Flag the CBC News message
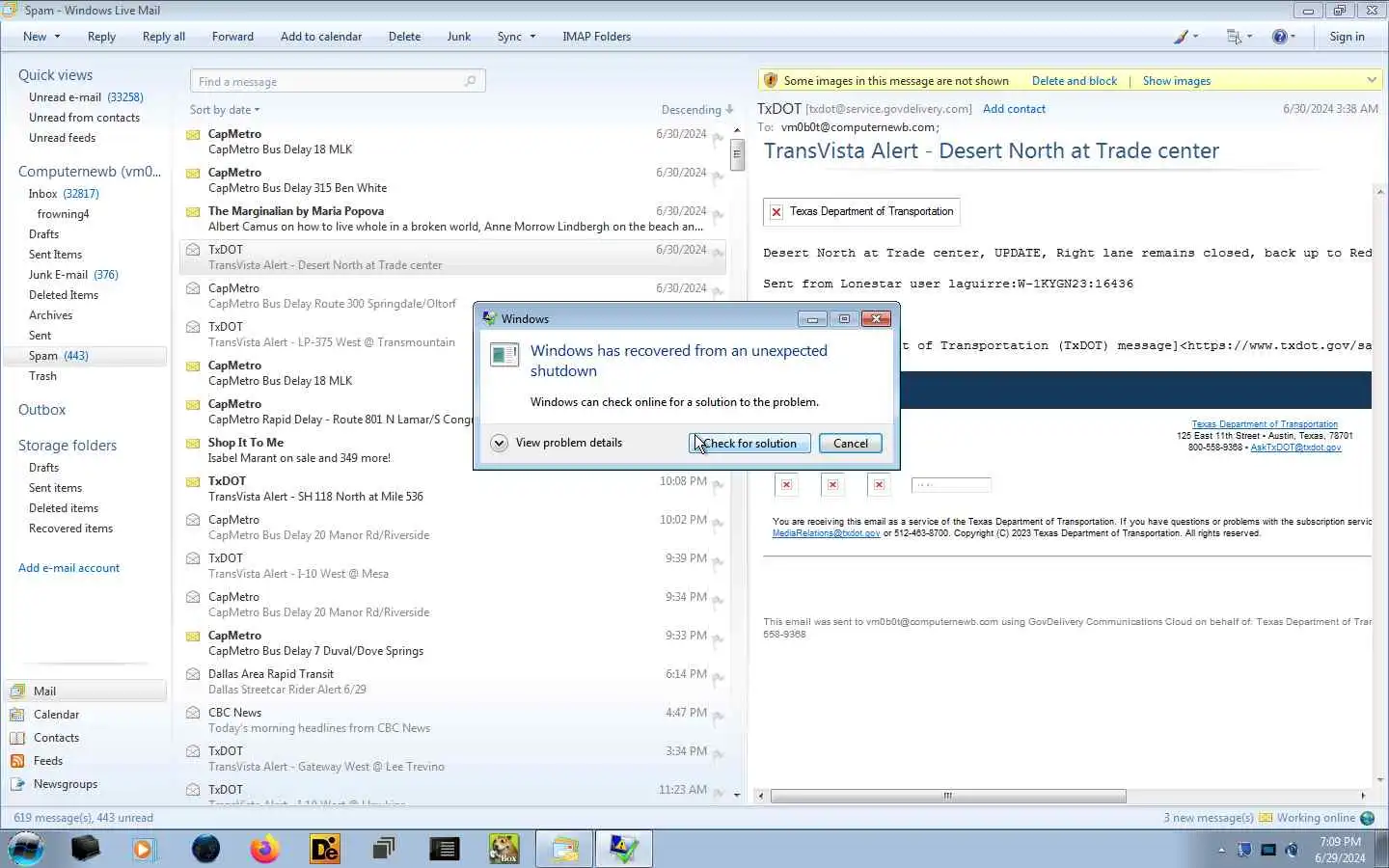 click(x=718, y=717)
